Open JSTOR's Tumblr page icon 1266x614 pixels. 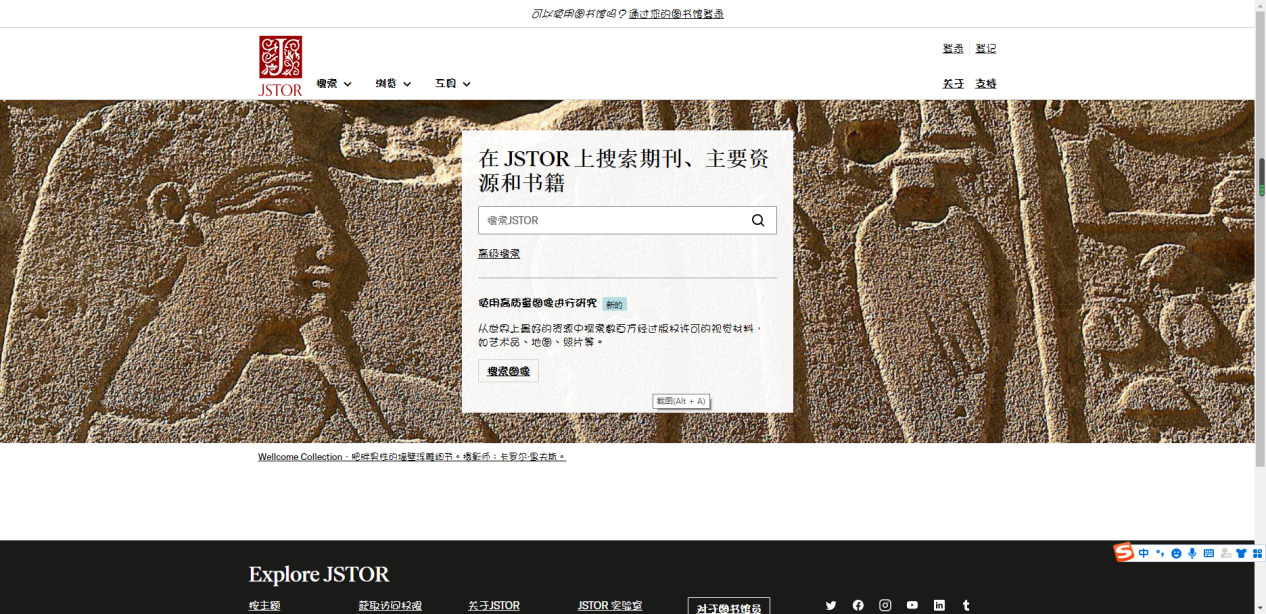[966, 605]
